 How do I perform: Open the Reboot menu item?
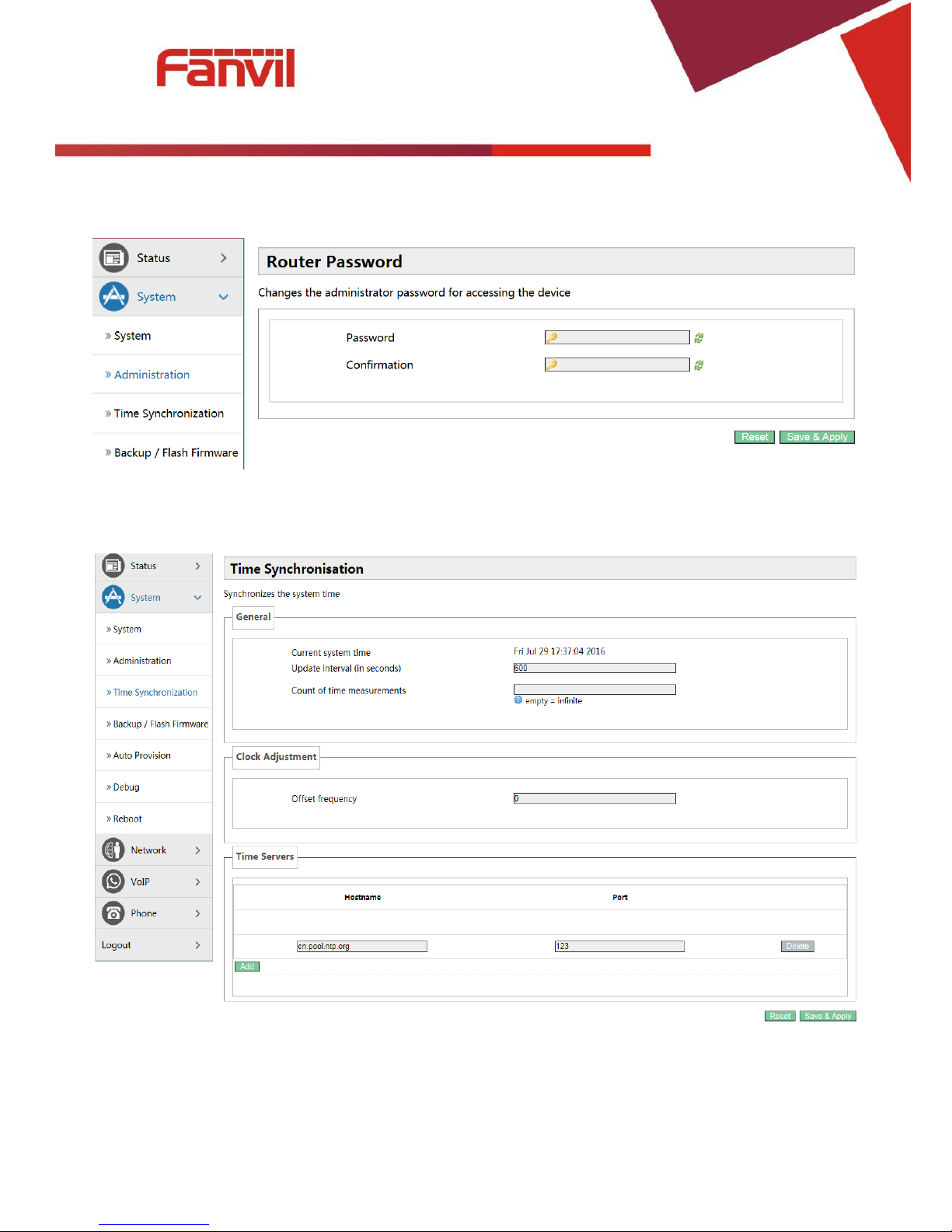tap(124, 818)
